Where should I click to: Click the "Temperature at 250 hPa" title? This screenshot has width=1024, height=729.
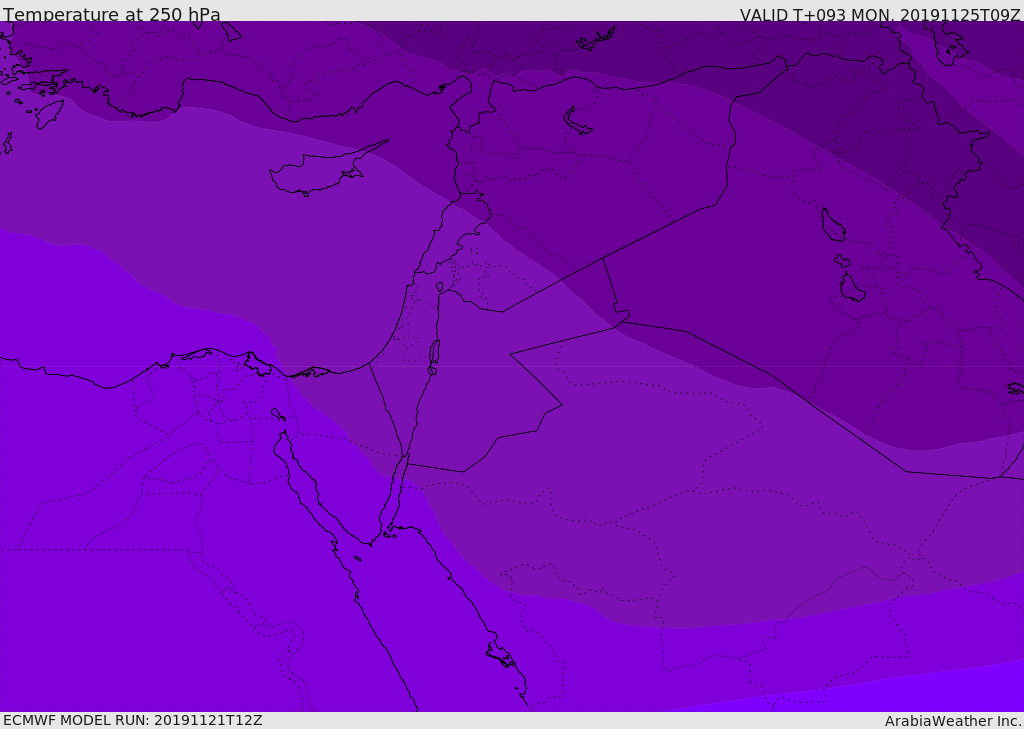[x=112, y=15]
